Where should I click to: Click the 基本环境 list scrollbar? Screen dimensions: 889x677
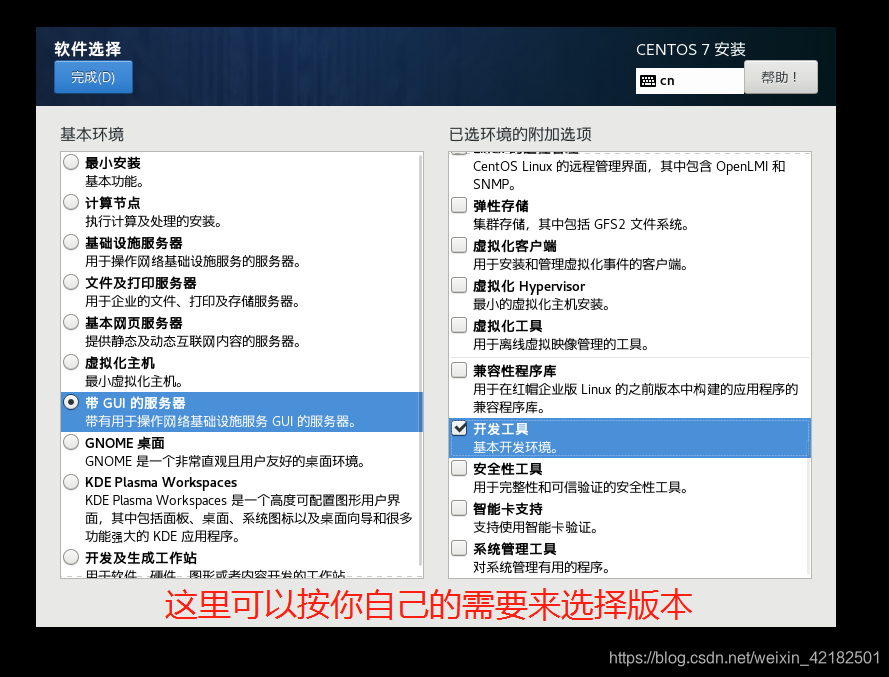[x=420, y=359]
